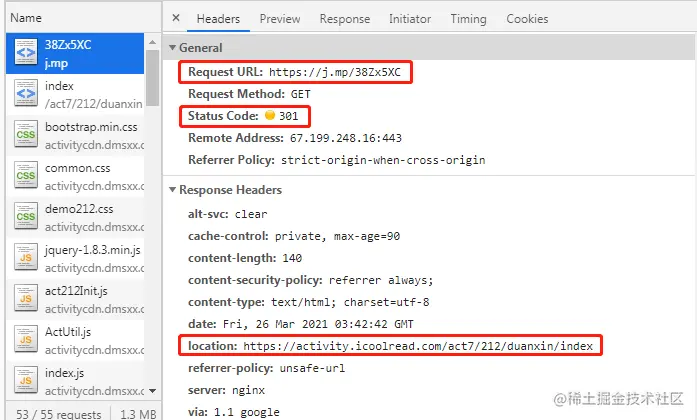This screenshot has height=420, width=697.
Task: Click the JS icon for ActUtil.js
Action: coord(26,340)
